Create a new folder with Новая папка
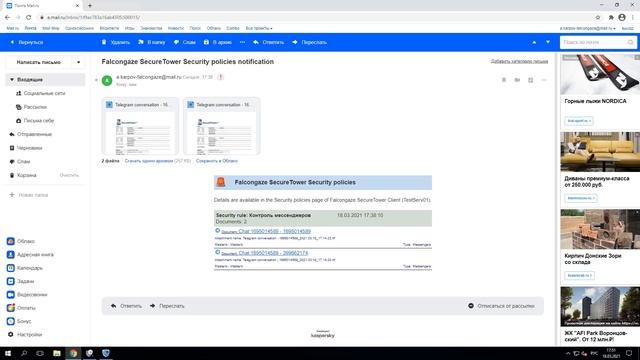This screenshot has width=640, height=360. pyautogui.click(x=29, y=195)
